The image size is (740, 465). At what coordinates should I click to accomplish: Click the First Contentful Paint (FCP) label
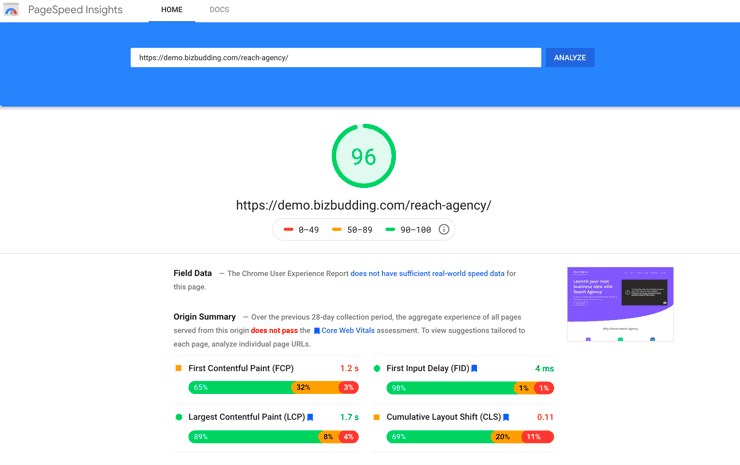tap(241, 368)
